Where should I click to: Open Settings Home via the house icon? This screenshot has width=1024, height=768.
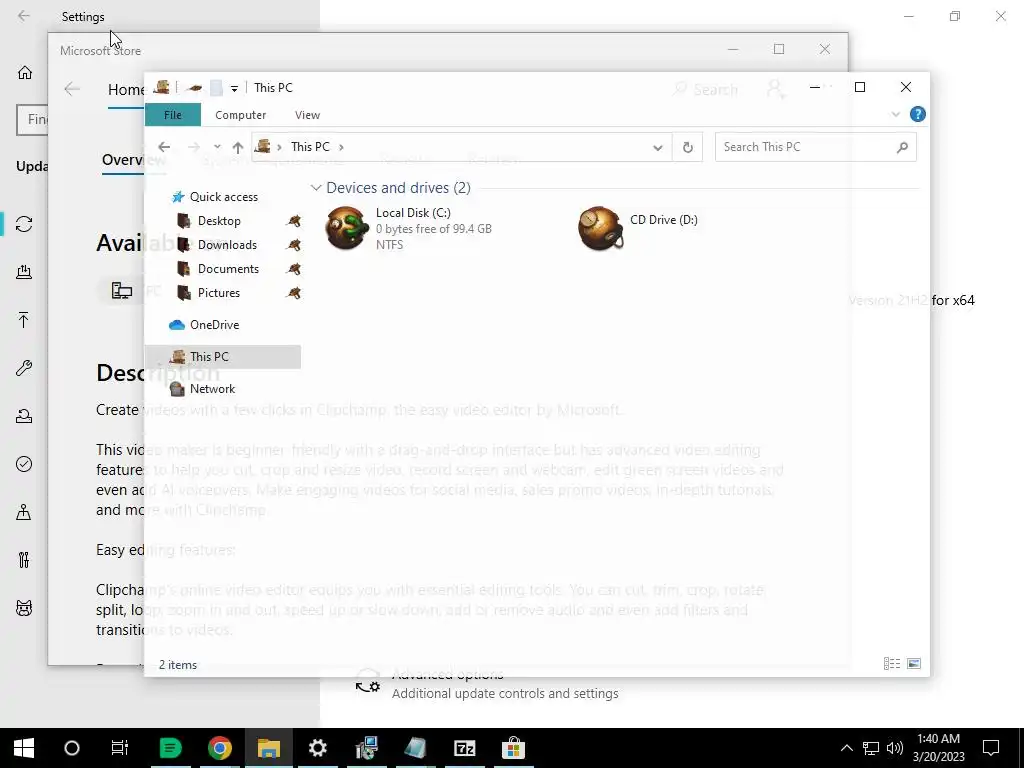(x=25, y=72)
